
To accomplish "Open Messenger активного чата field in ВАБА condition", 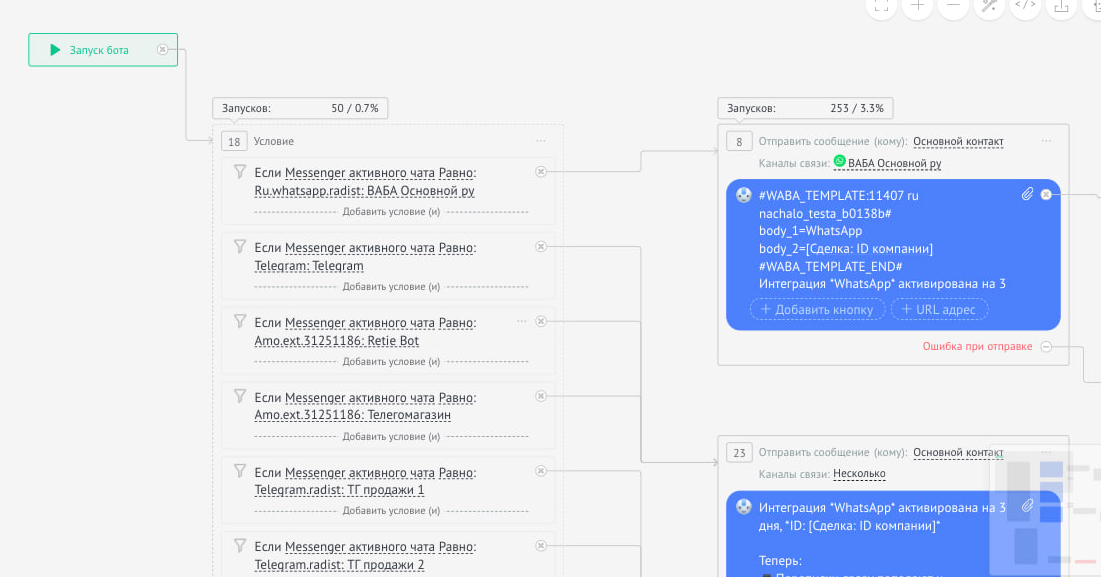I will [360, 173].
